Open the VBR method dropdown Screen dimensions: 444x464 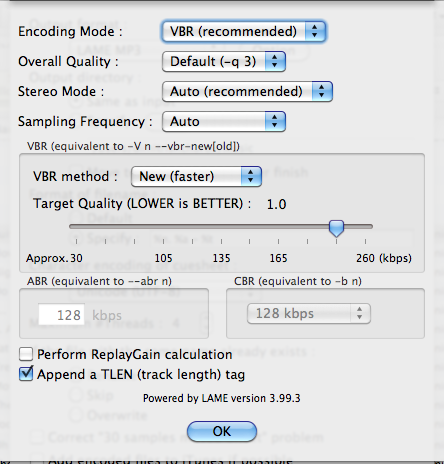196,176
